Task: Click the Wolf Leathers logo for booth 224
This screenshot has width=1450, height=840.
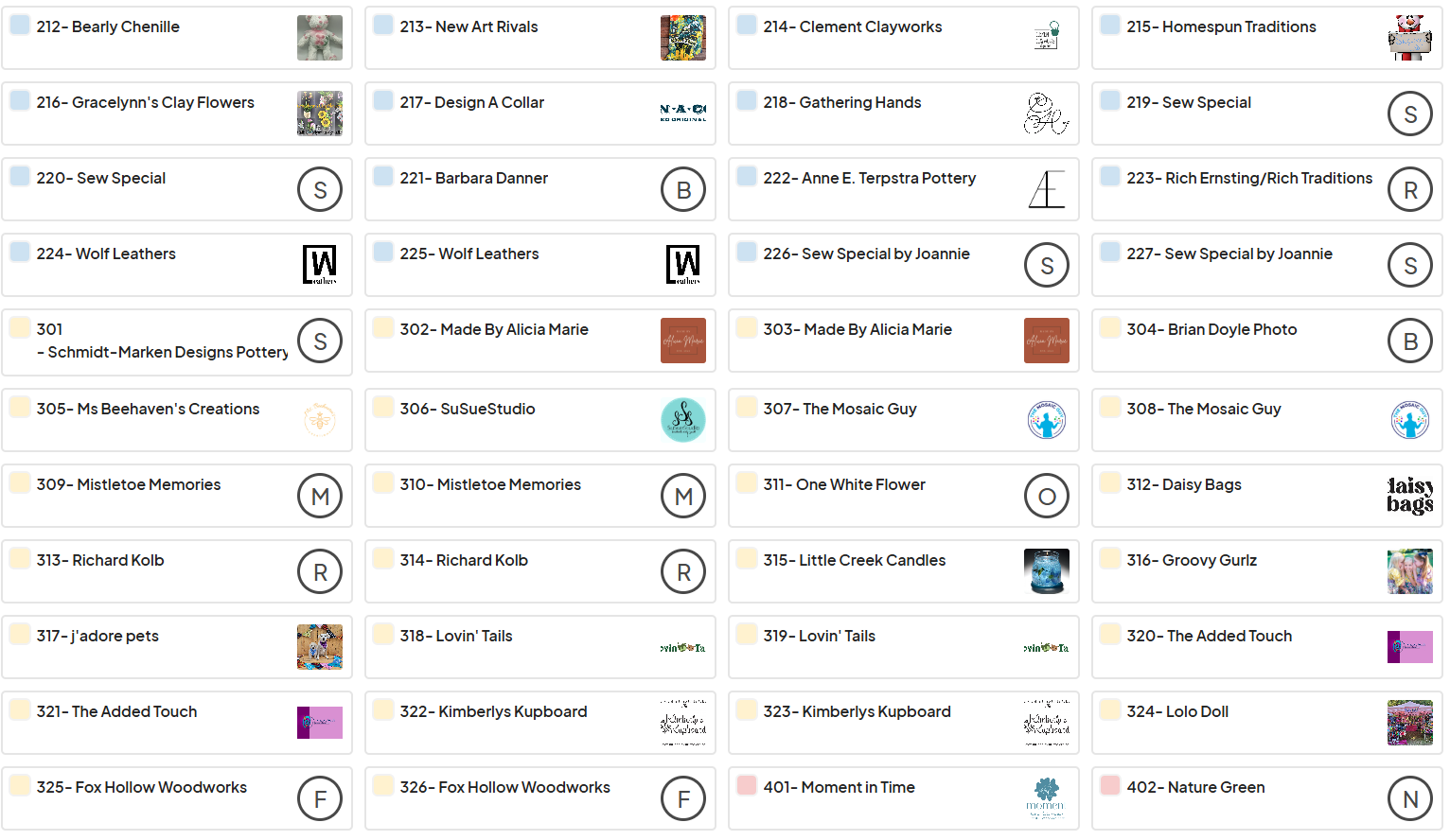Action: click(320, 265)
